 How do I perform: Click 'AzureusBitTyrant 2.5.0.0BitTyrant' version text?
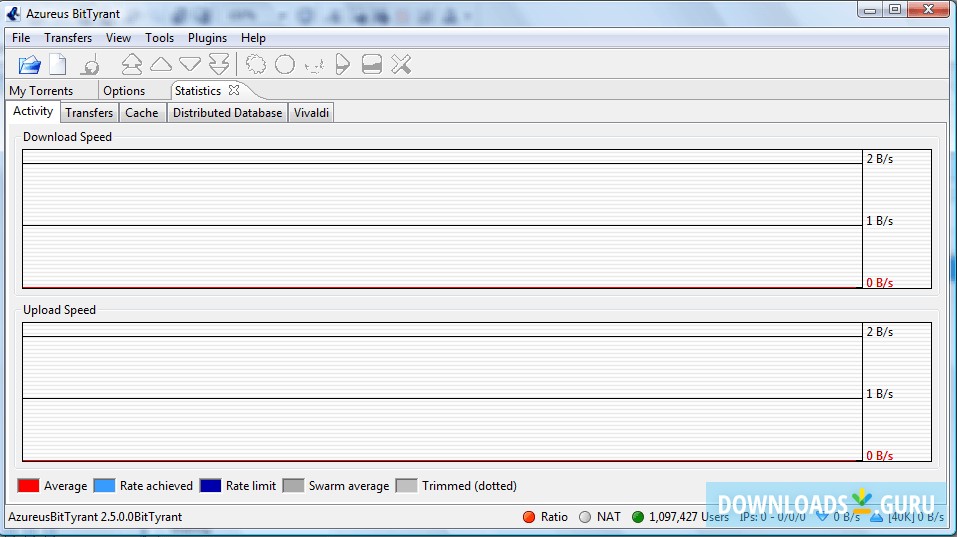(x=95, y=517)
